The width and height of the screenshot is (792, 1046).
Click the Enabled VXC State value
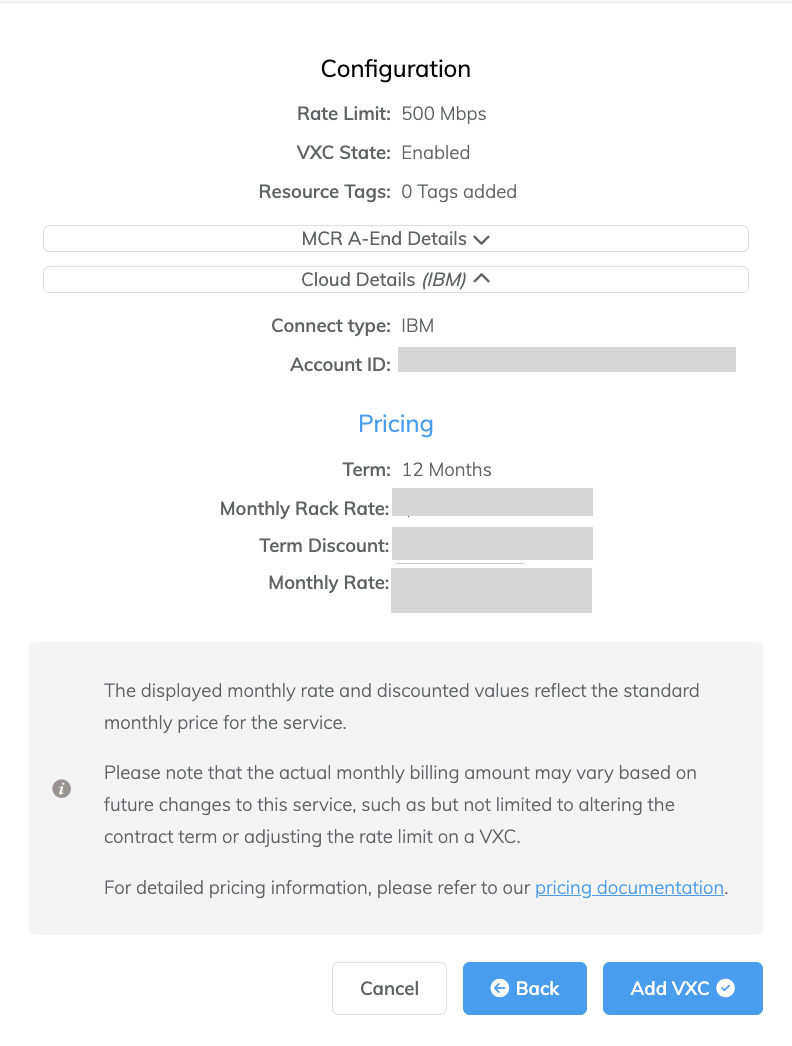click(435, 153)
